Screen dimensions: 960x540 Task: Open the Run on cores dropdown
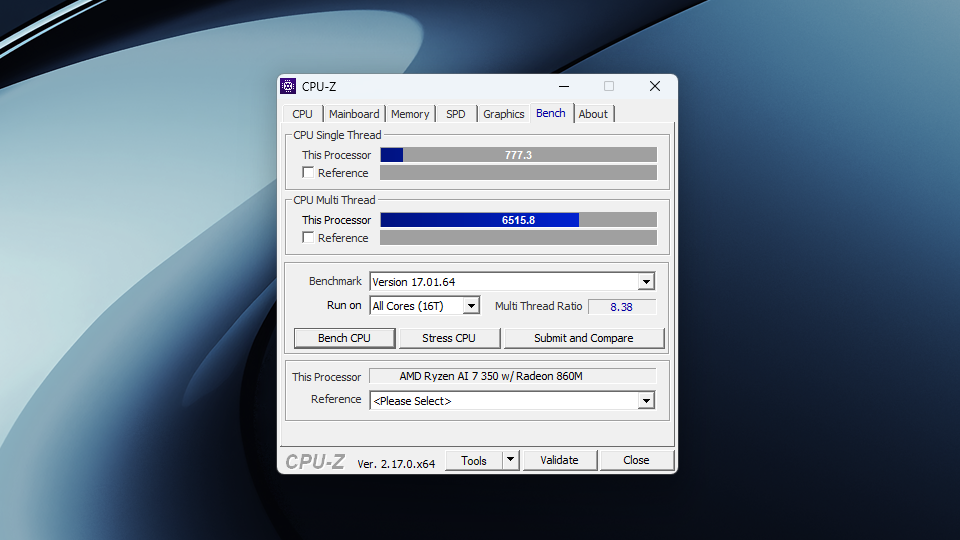coord(471,306)
